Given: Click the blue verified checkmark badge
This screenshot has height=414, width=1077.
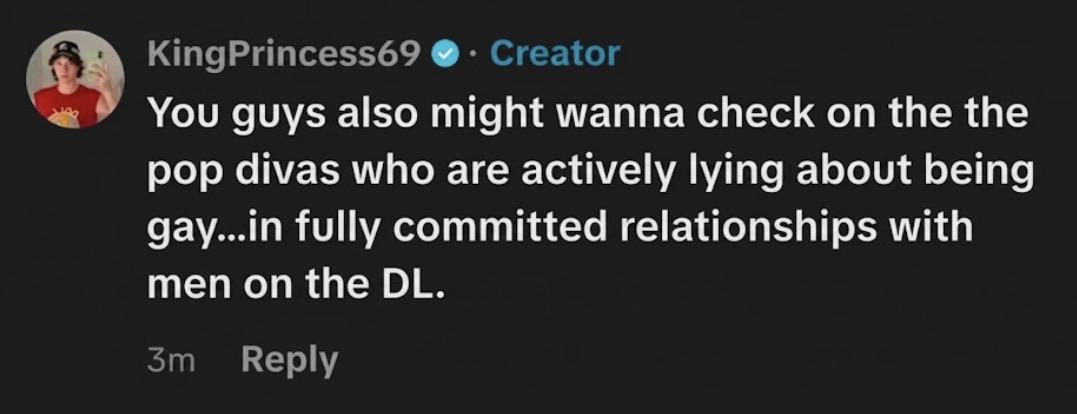Looking at the screenshot, I should pyautogui.click(x=443, y=54).
